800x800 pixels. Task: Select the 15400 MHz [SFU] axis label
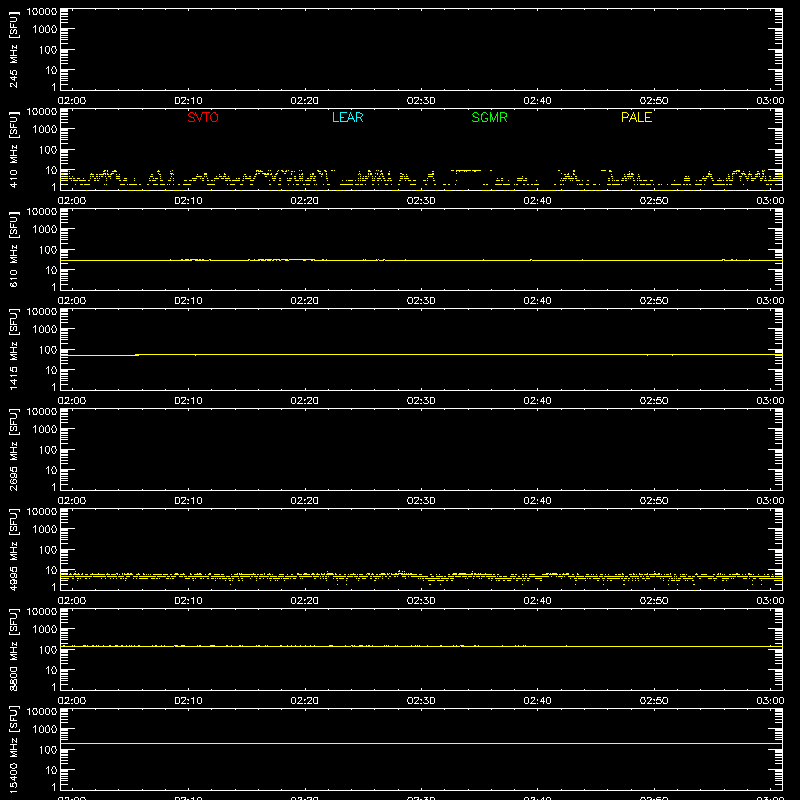click(x=14, y=749)
